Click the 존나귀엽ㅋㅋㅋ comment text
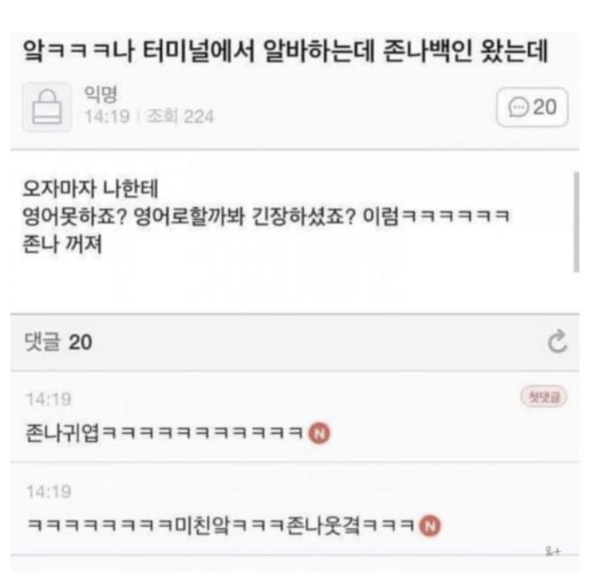This screenshot has width=600, height=575. pos(165,433)
